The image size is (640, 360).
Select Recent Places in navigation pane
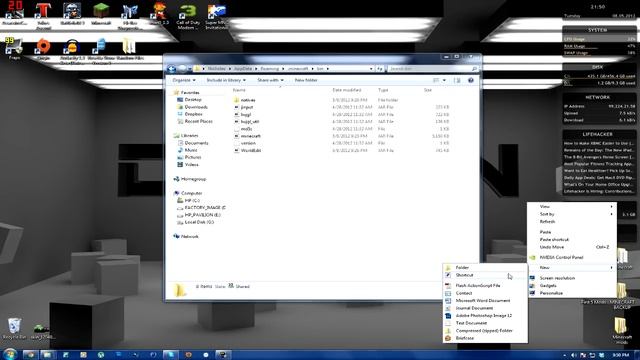coord(198,121)
